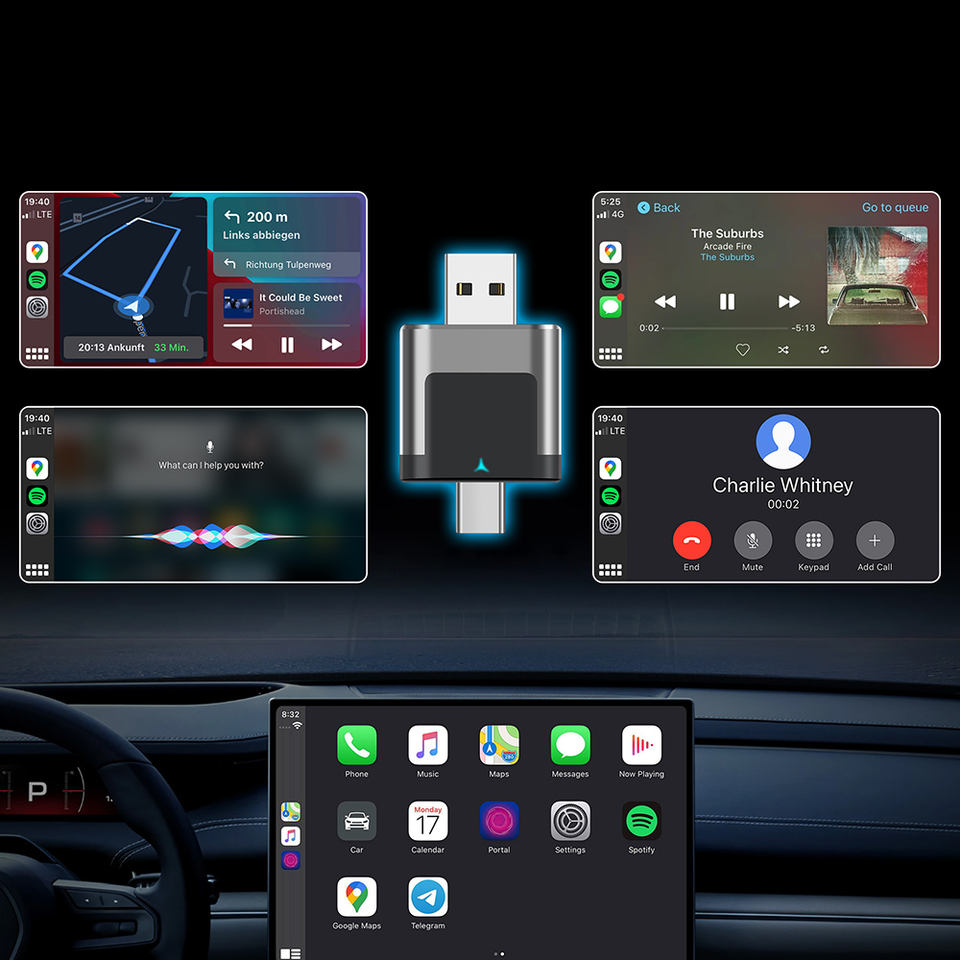Viewport: 960px width, 960px height.
Task: Open Settings in the call screen sidebar
Action: tap(610, 523)
